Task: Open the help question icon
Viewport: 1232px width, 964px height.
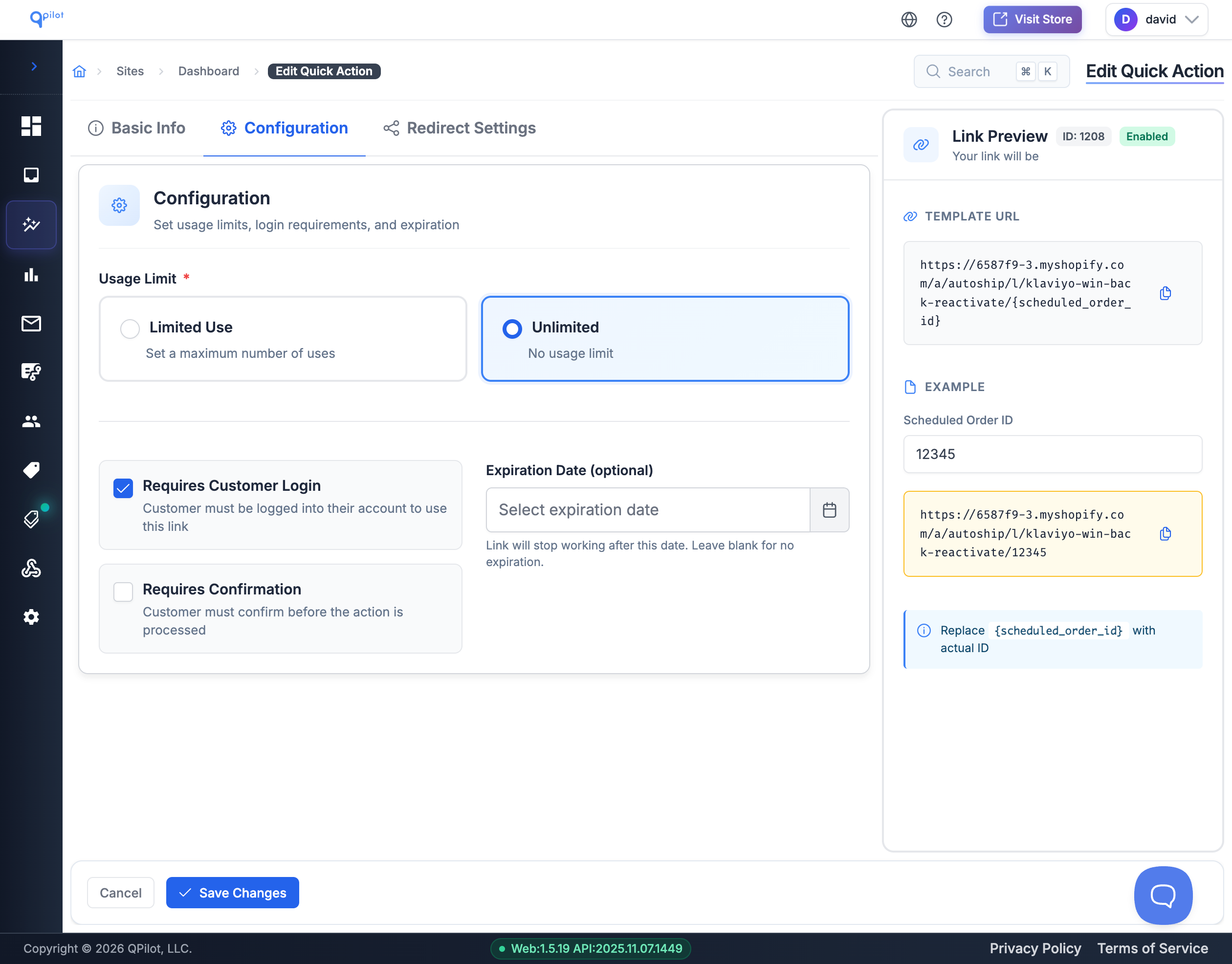Action: (x=944, y=19)
